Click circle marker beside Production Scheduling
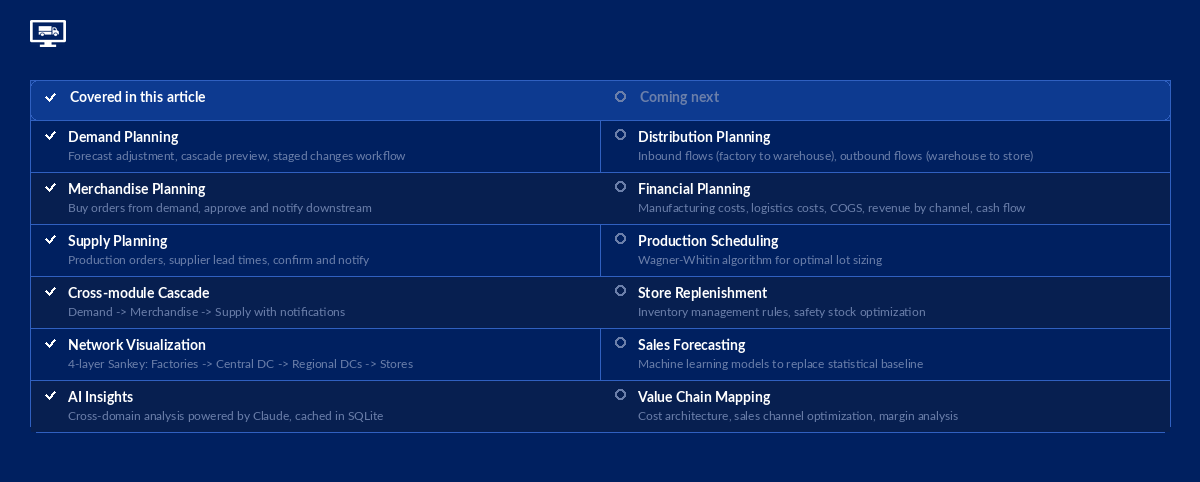 click(x=620, y=238)
